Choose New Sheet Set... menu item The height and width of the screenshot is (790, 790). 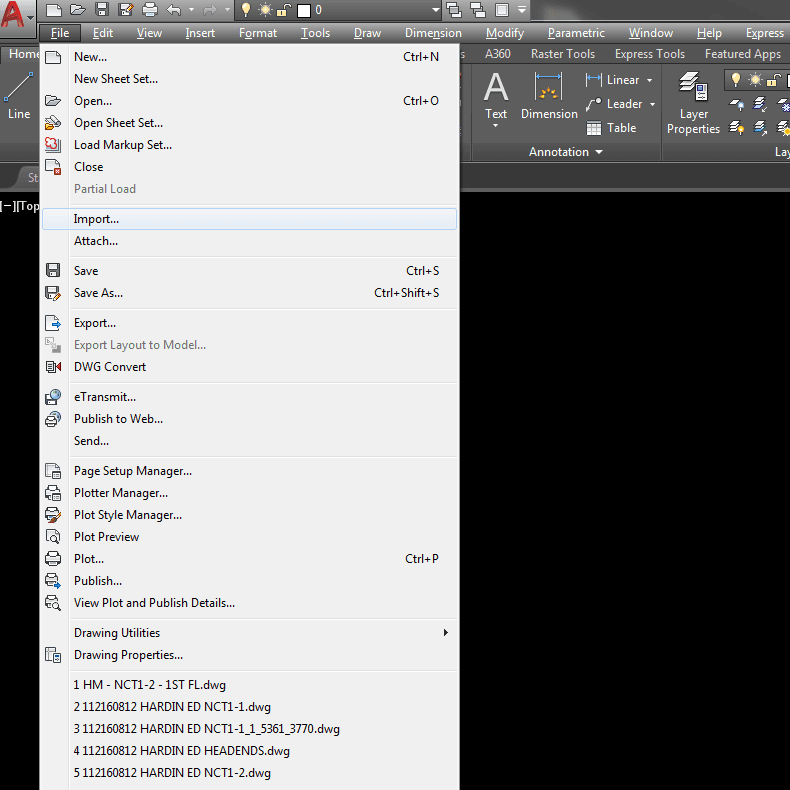pyautogui.click(x=249, y=79)
